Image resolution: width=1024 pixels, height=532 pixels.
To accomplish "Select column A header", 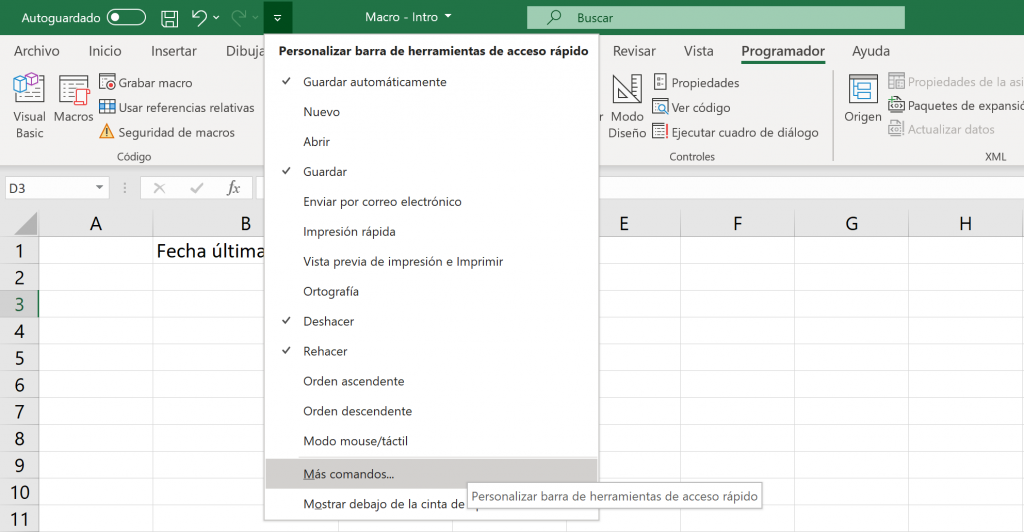I will [x=96, y=224].
